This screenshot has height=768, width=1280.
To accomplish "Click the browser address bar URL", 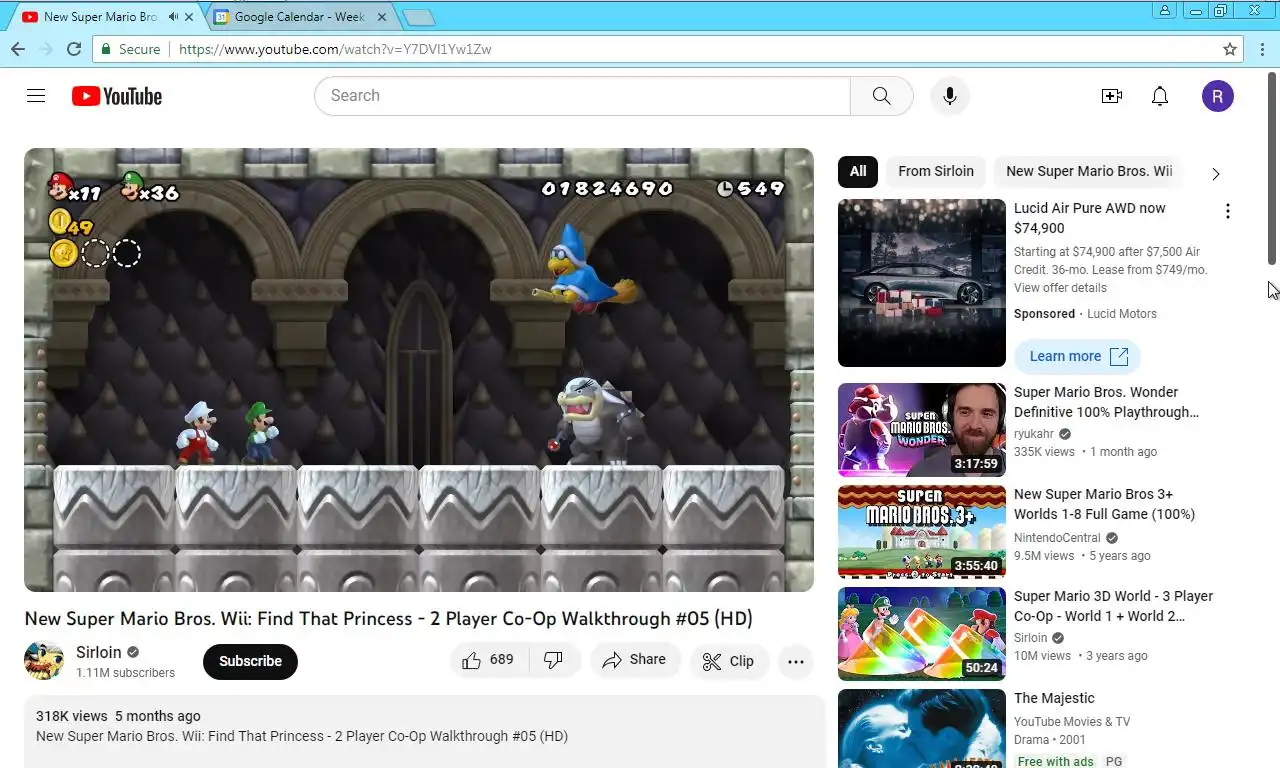I will [x=335, y=49].
